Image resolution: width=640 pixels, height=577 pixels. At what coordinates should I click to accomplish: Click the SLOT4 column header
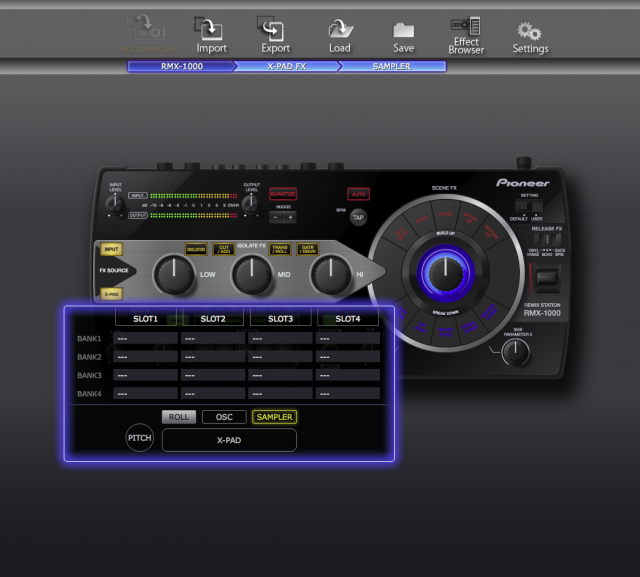(x=348, y=319)
